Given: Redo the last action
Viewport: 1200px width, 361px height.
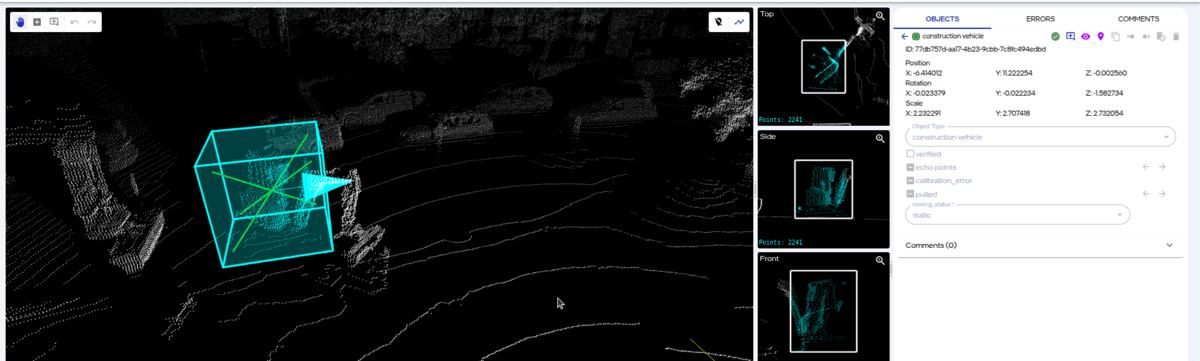Looking at the screenshot, I should [x=92, y=21].
